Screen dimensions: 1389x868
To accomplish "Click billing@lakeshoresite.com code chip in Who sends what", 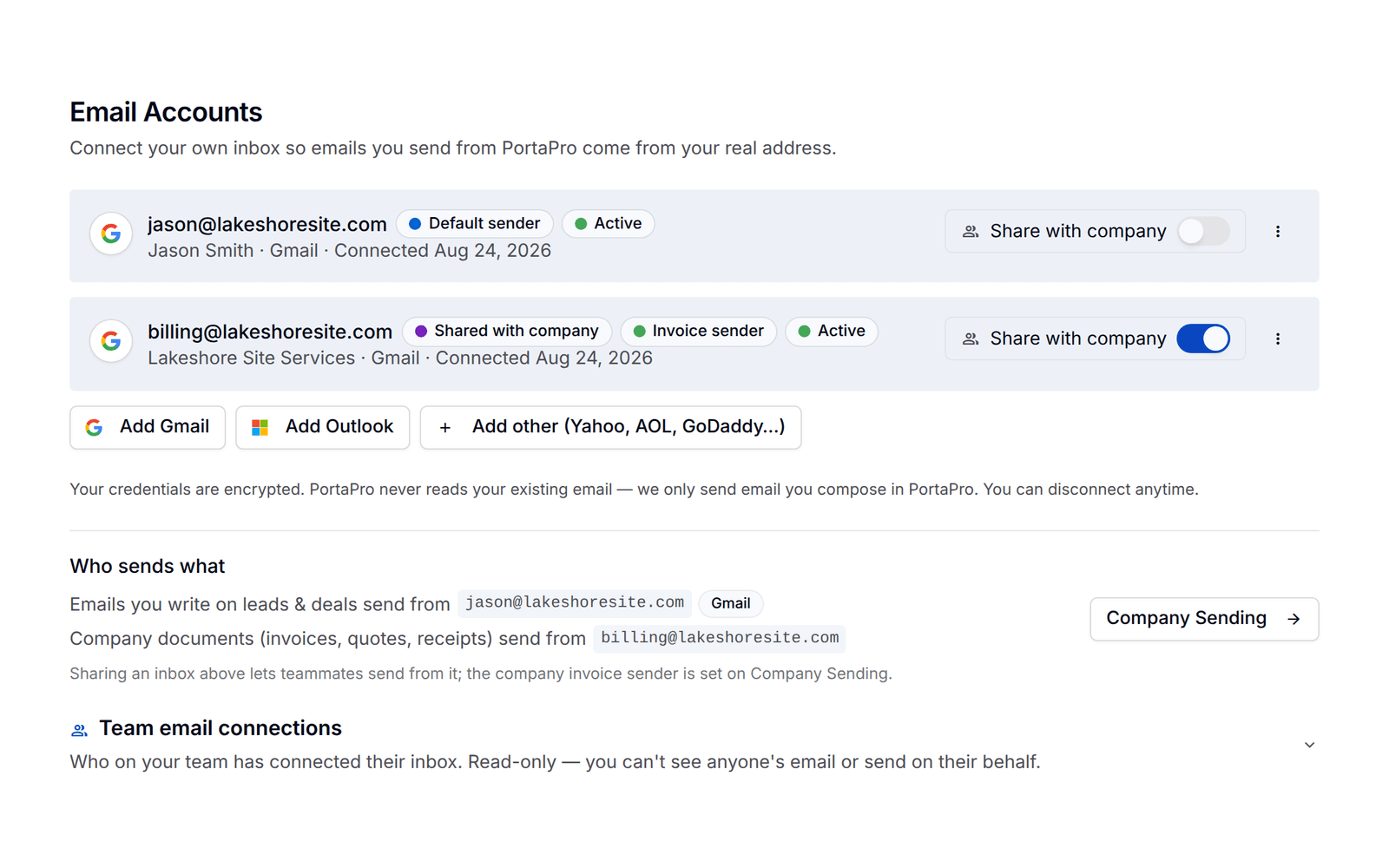I will click(x=720, y=638).
